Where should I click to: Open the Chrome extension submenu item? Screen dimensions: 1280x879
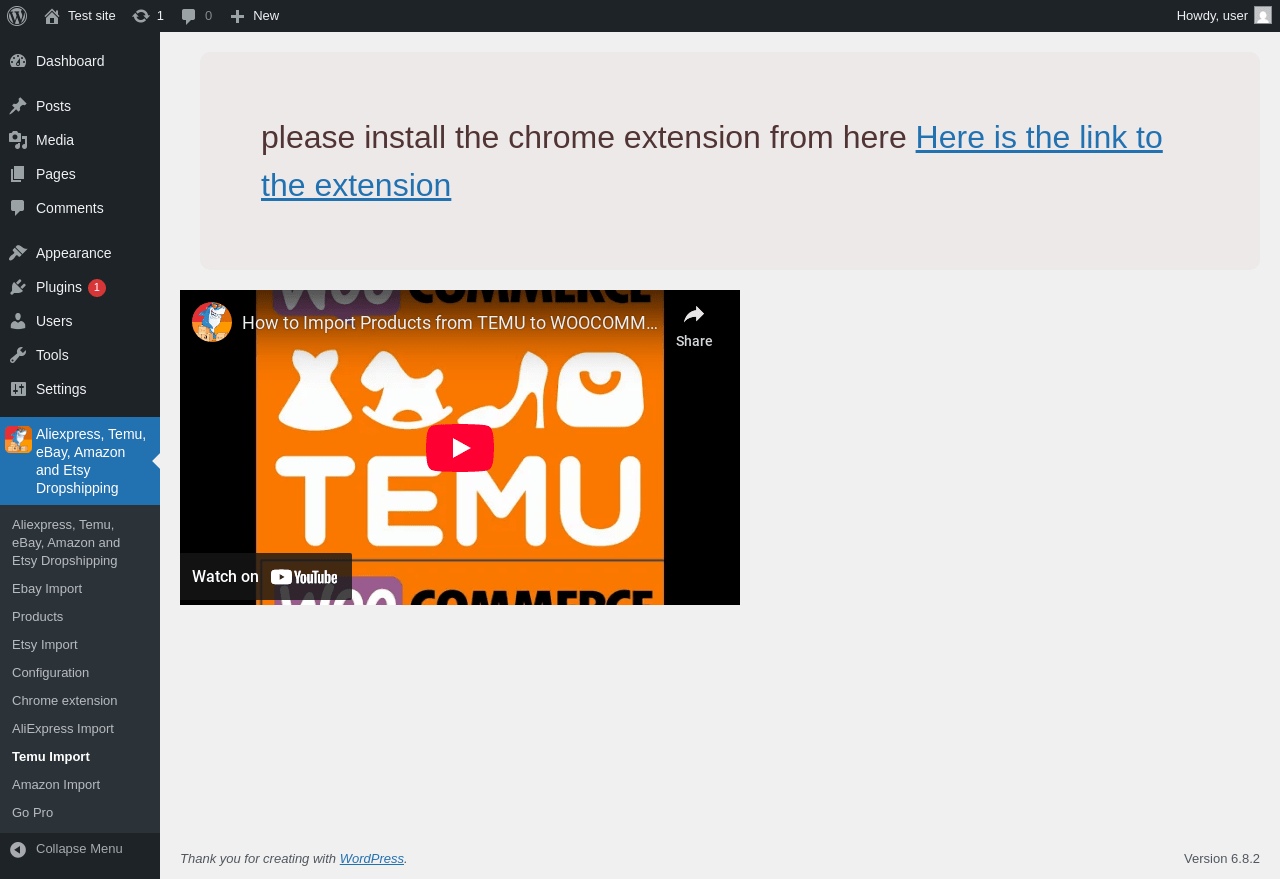[x=65, y=700]
